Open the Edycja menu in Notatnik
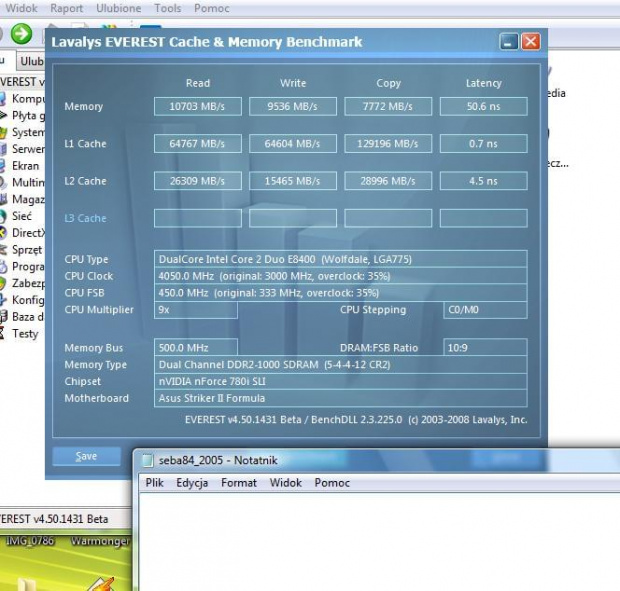 click(192, 483)
